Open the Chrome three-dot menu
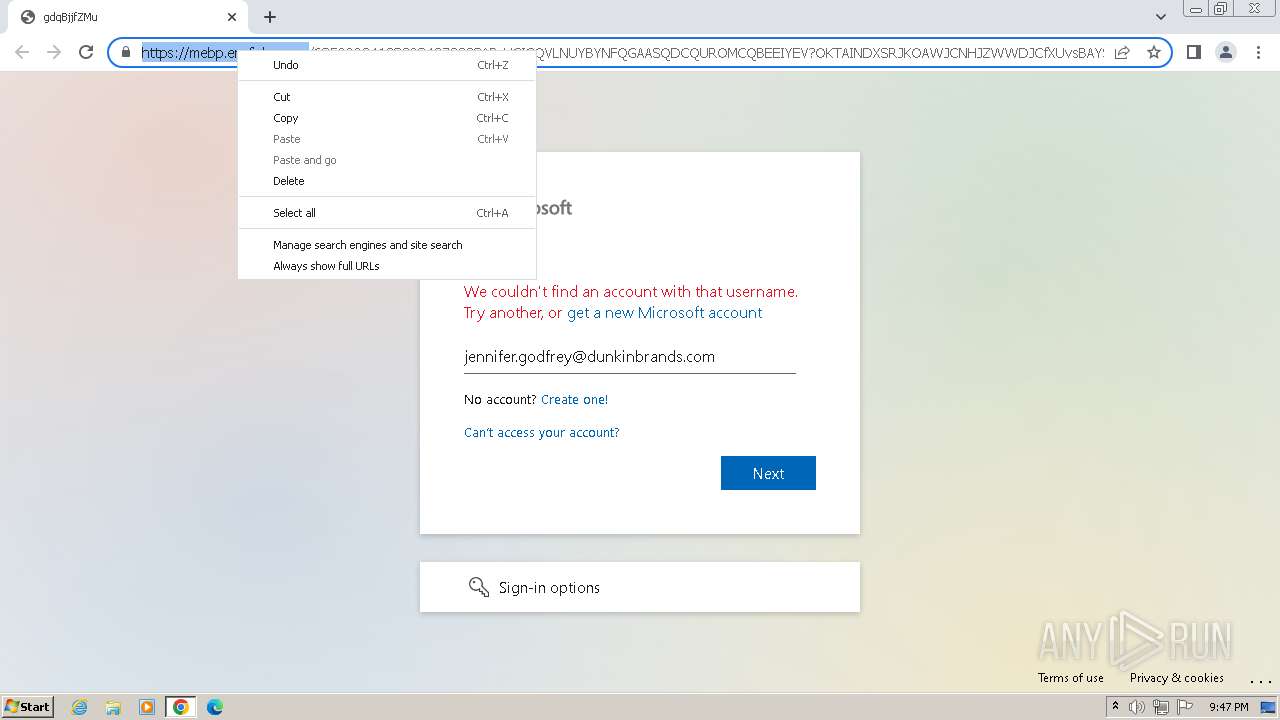Screen dimensions: 1280x720 pyautogui.click(x=1257, y=52)
